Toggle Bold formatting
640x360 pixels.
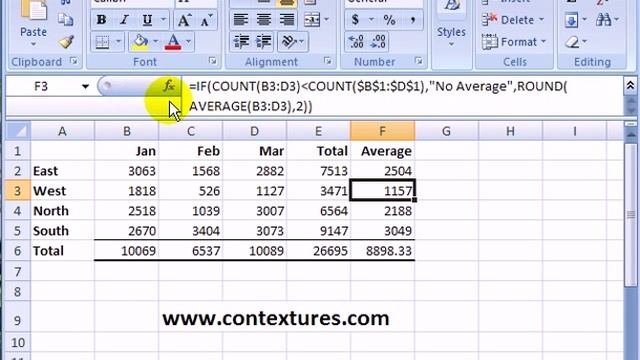(101, 20)
